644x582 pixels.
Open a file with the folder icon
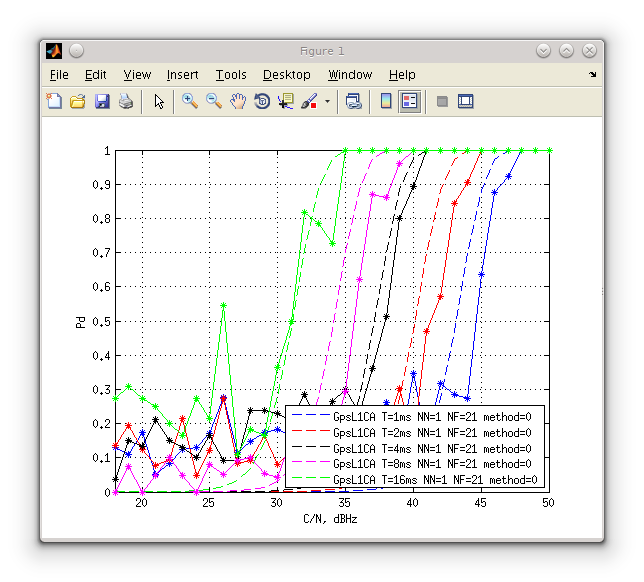[x=78, y=101]
